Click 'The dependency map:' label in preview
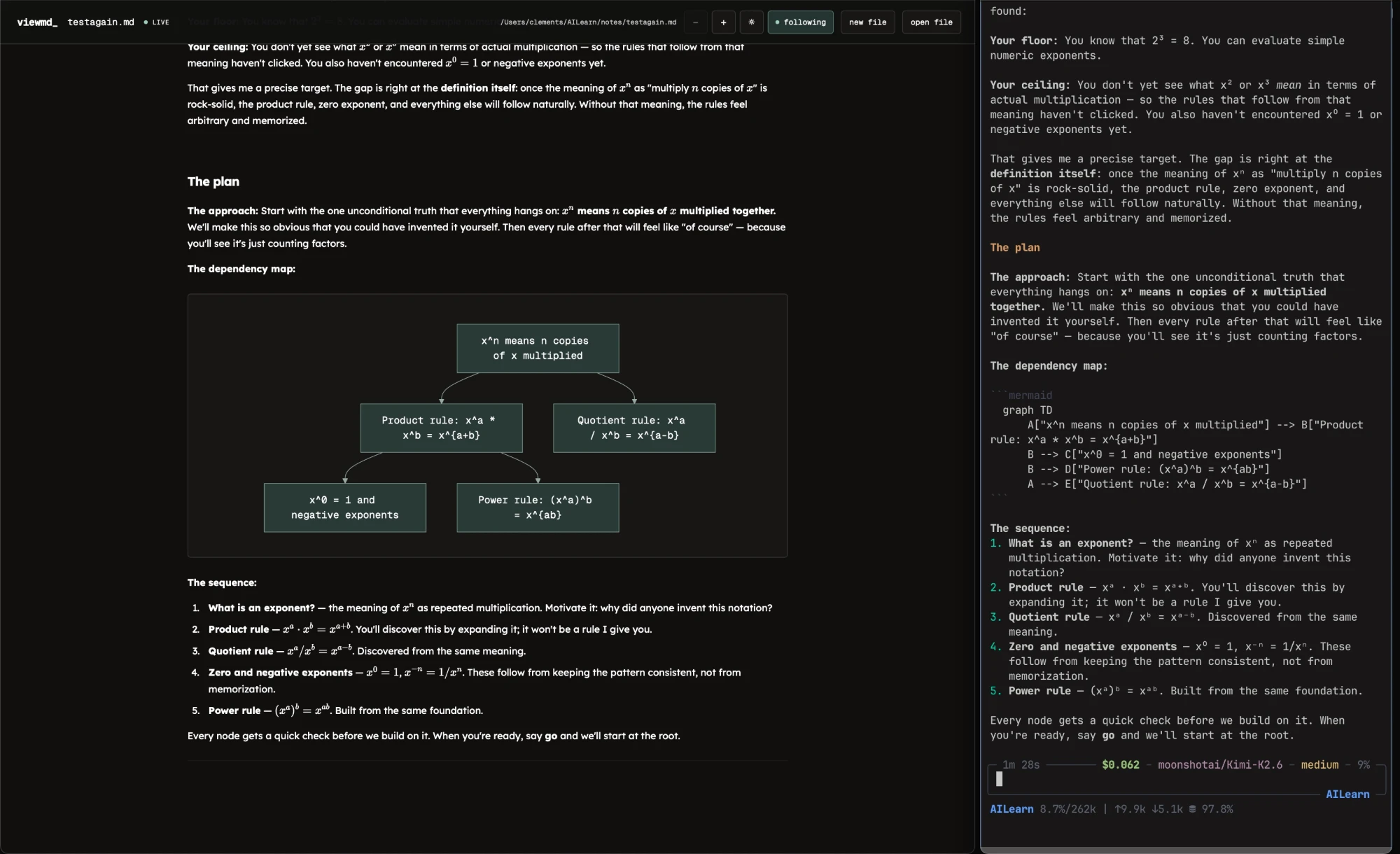The image size is (1400, 854). click(241, 269)
